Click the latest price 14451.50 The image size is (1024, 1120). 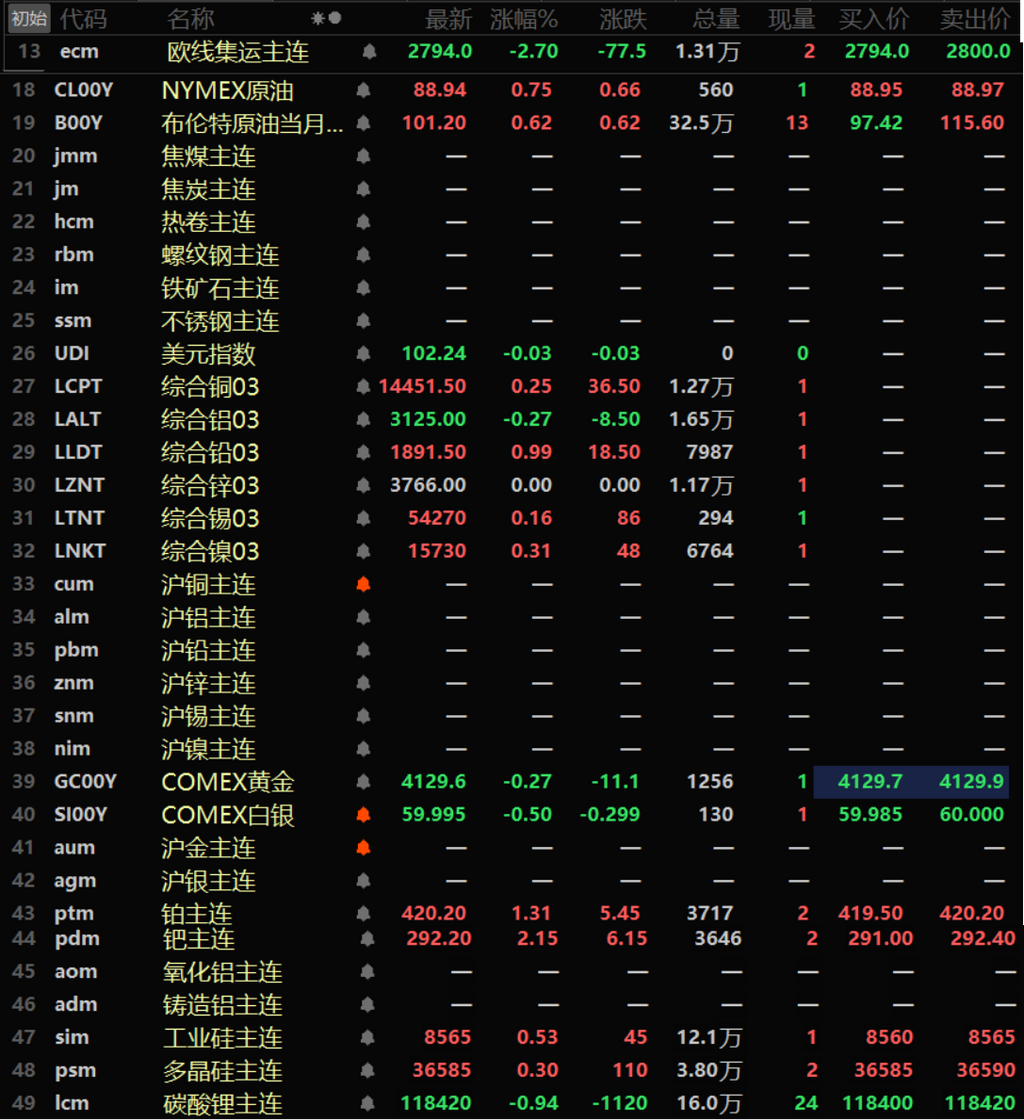click(422, 386)
